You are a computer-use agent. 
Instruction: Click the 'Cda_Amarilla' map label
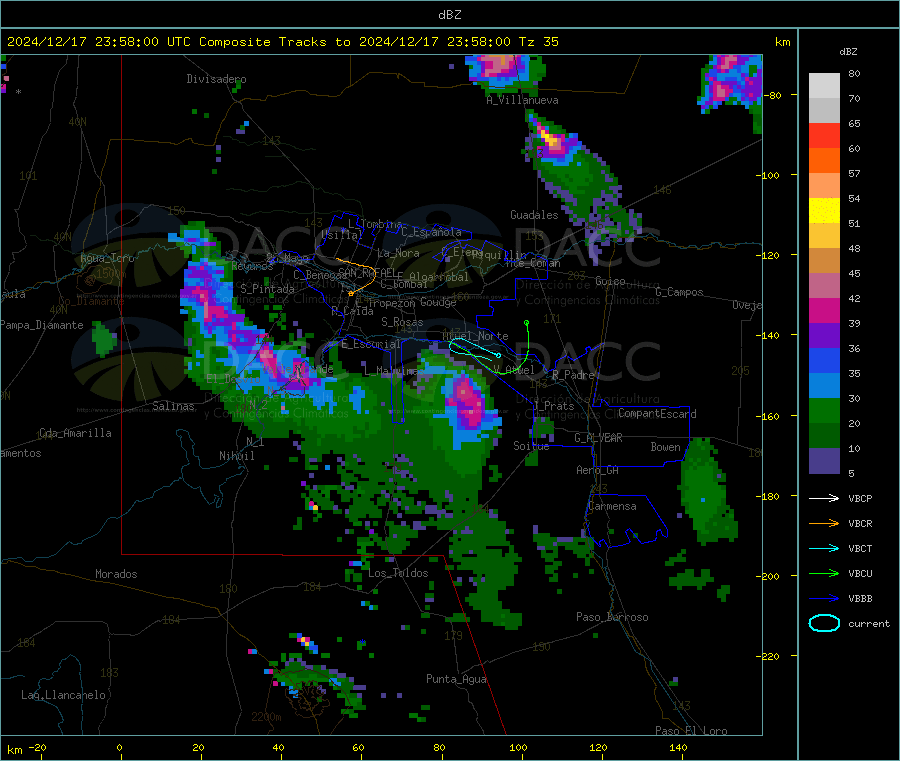[75, 433]
